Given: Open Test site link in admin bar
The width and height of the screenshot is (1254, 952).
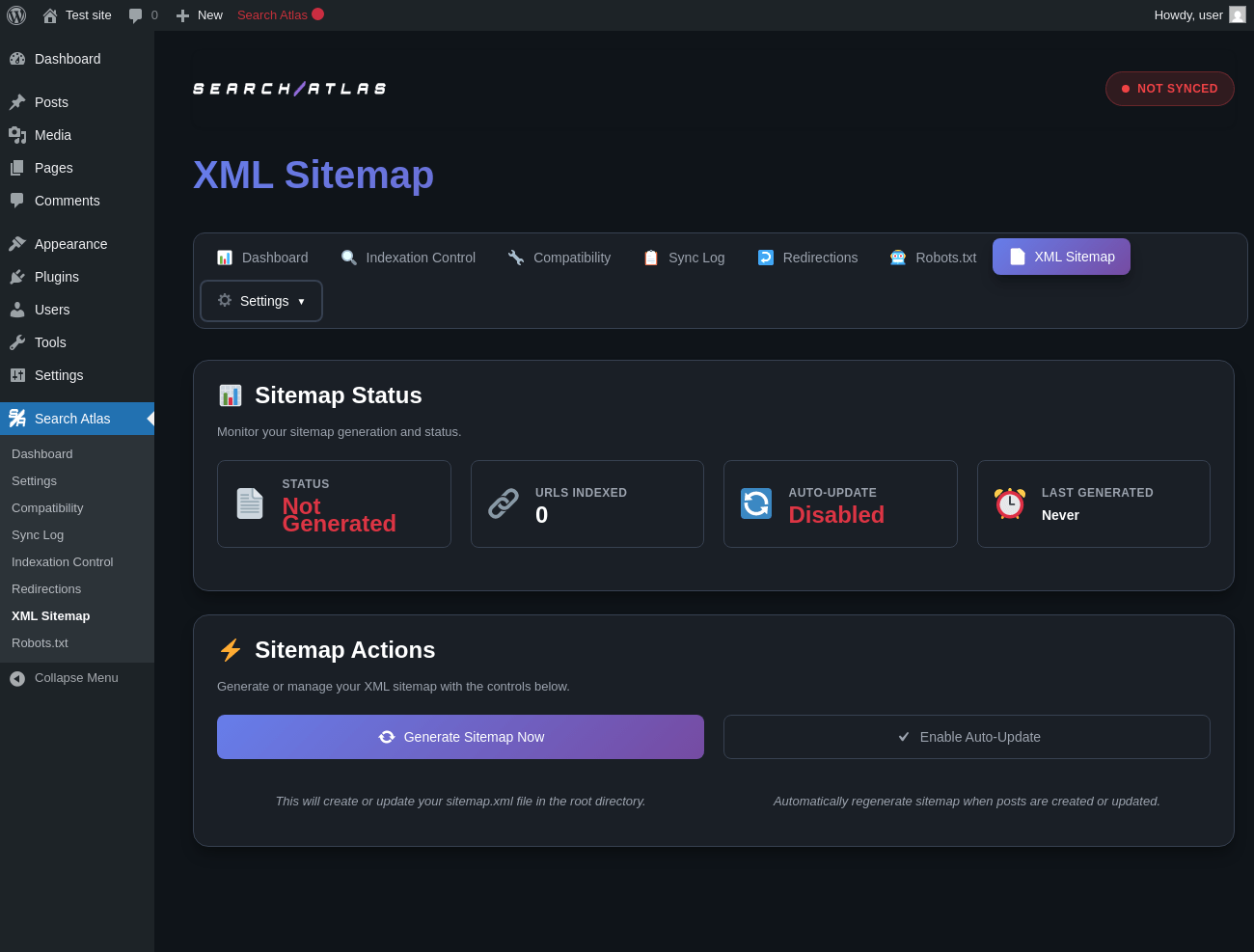Looking at the screenshot, I should (x=77, y=15).
